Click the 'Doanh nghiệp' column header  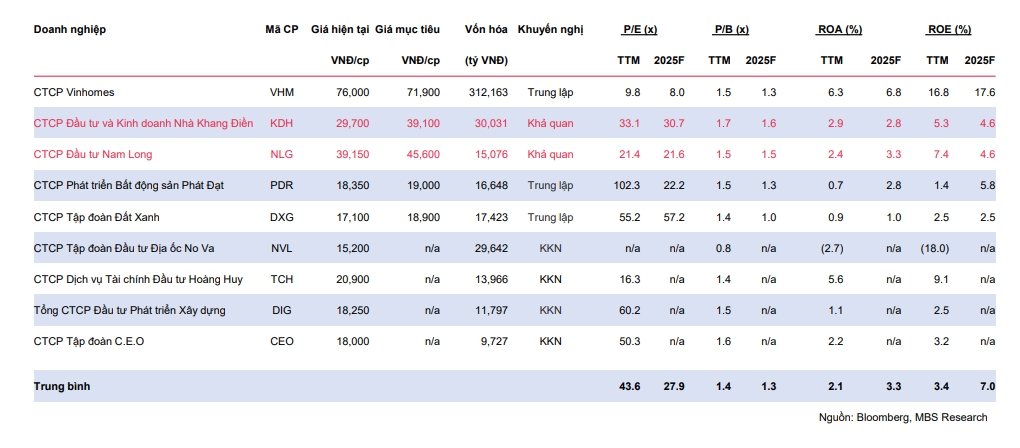pos(70,30)
